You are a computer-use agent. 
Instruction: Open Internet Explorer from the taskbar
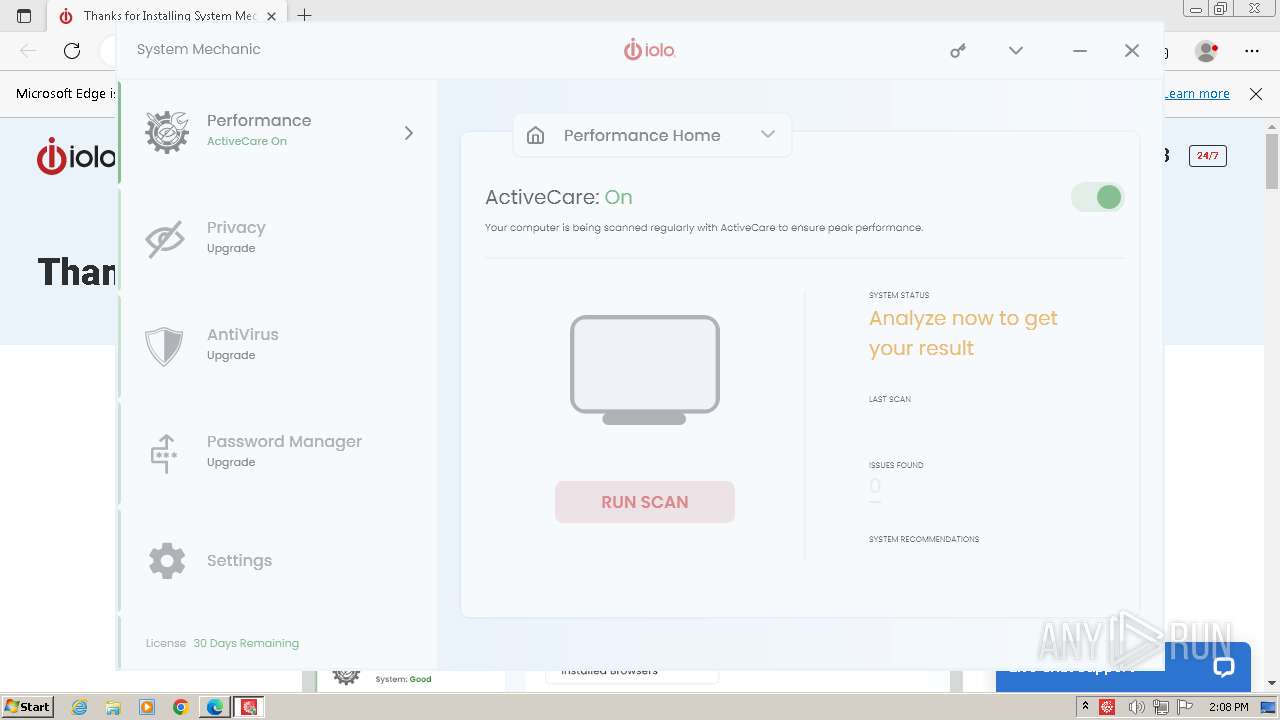coord(79,707)
